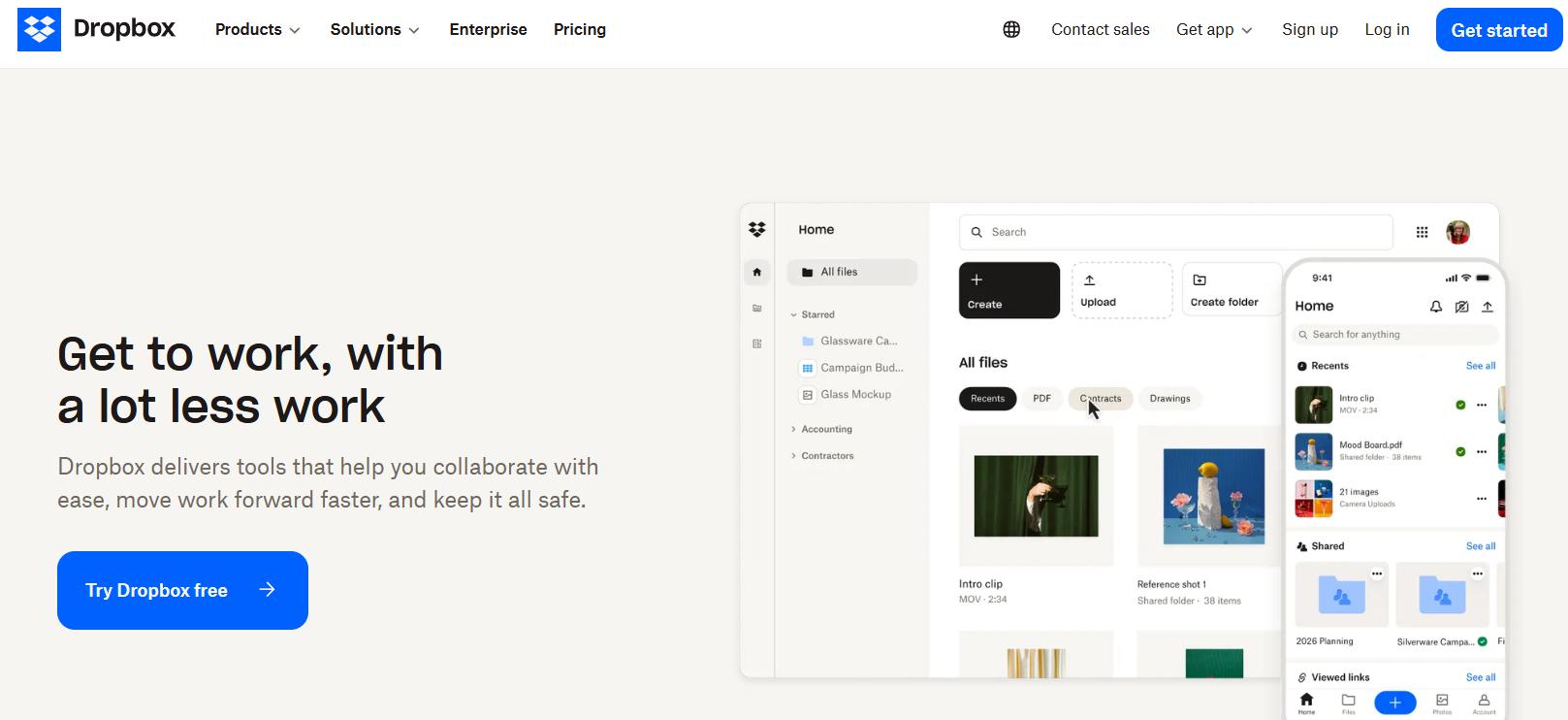1568x720 pixels.
Task: Open the user avatar in the mockup
Action: pos(1457,232)
